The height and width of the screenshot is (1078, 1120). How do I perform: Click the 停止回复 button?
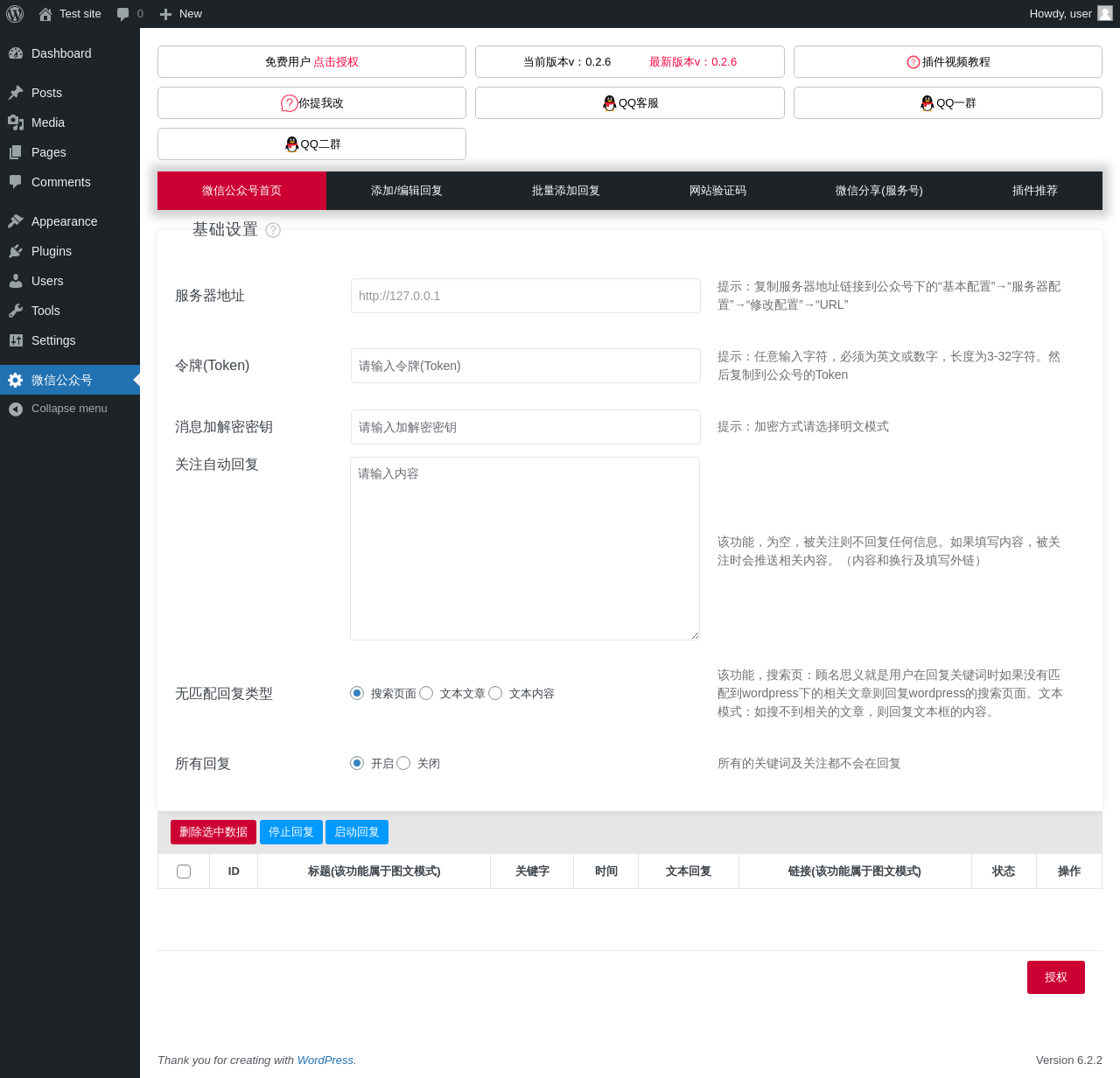coord(291,832)
